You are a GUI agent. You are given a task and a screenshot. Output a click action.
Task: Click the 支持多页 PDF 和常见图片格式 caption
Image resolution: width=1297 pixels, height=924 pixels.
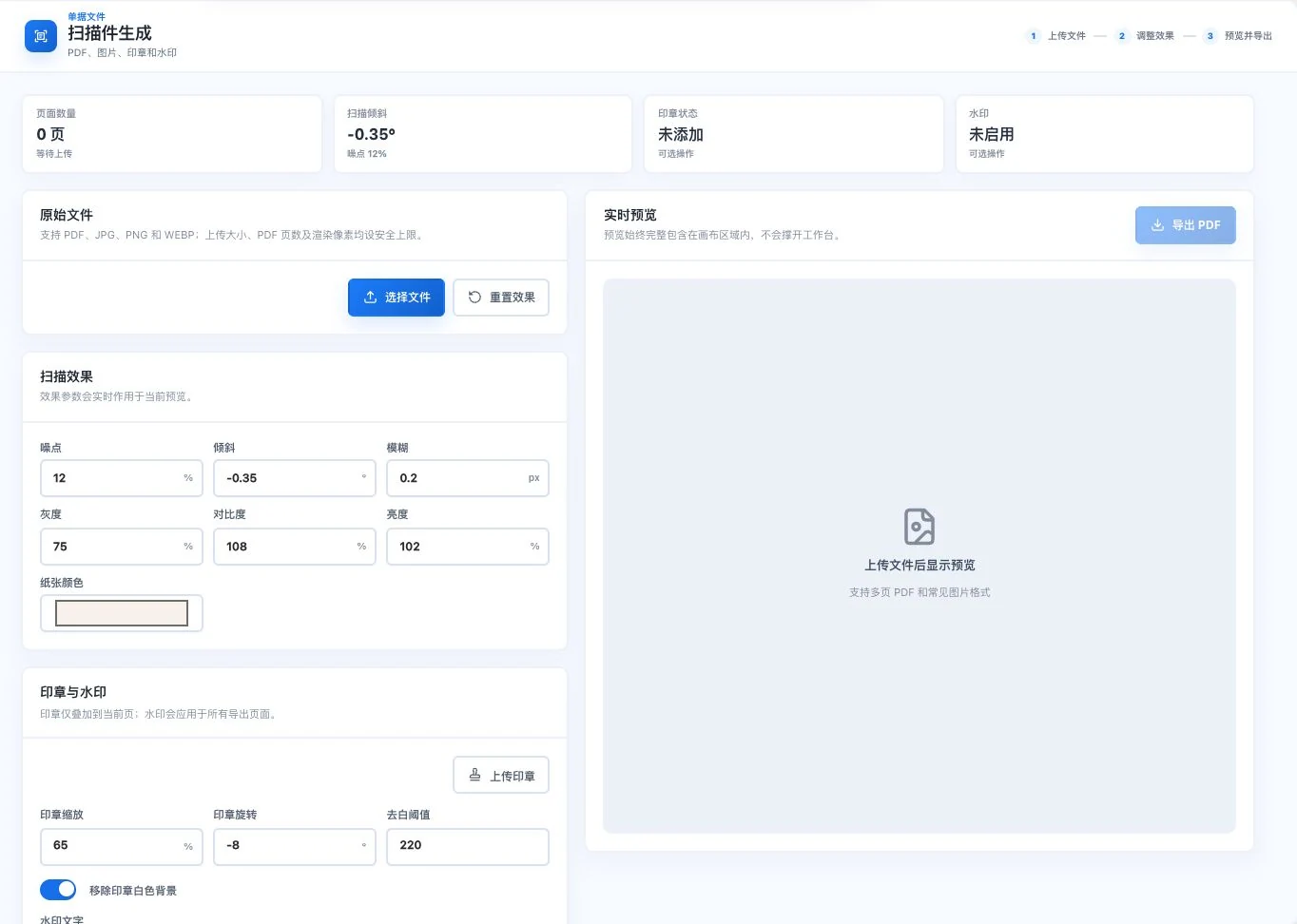tap(920, 592)
